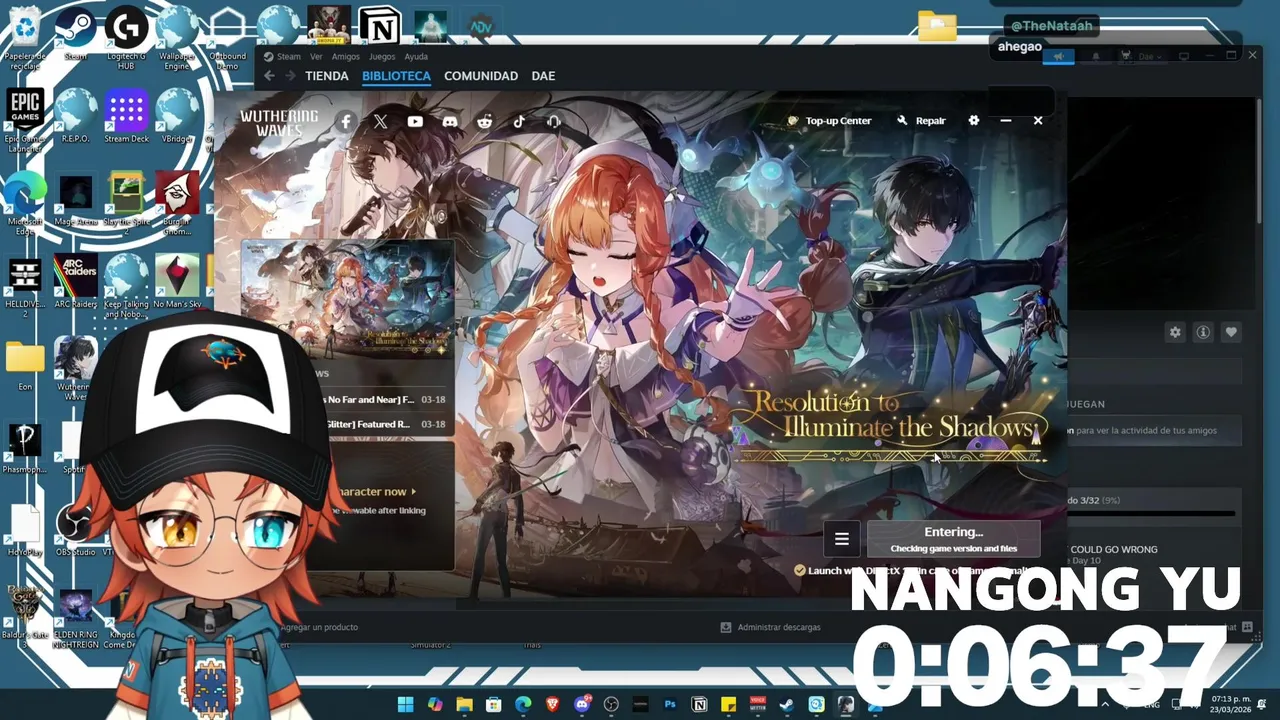Open the Amigos menu in Steam
This screenshot has width=1280, height=720.
[346, 57]
